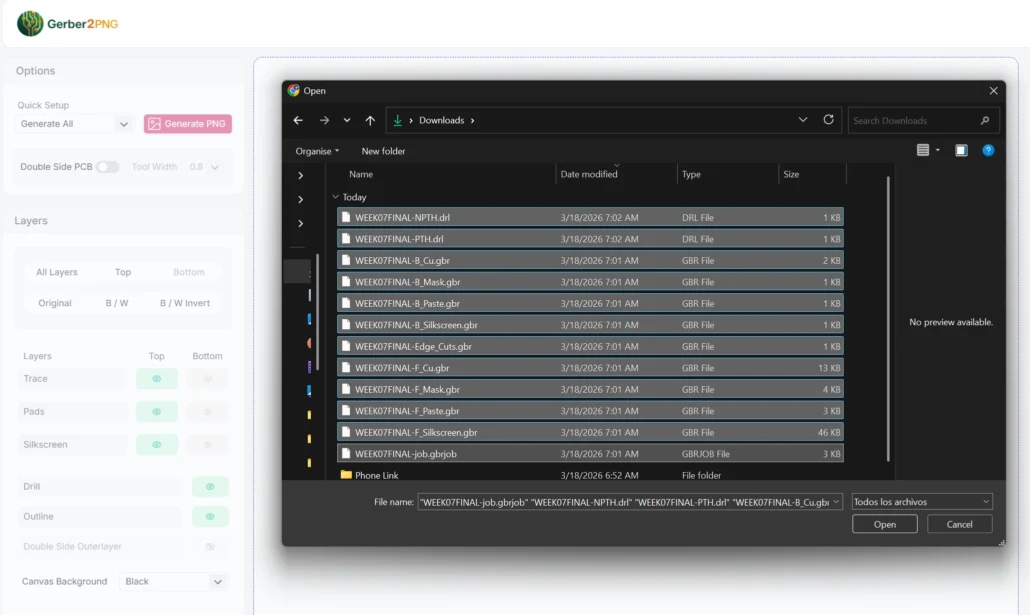1030x615 pixels.
Task: Go up to parent folder with up arrow
Action: 369,119
